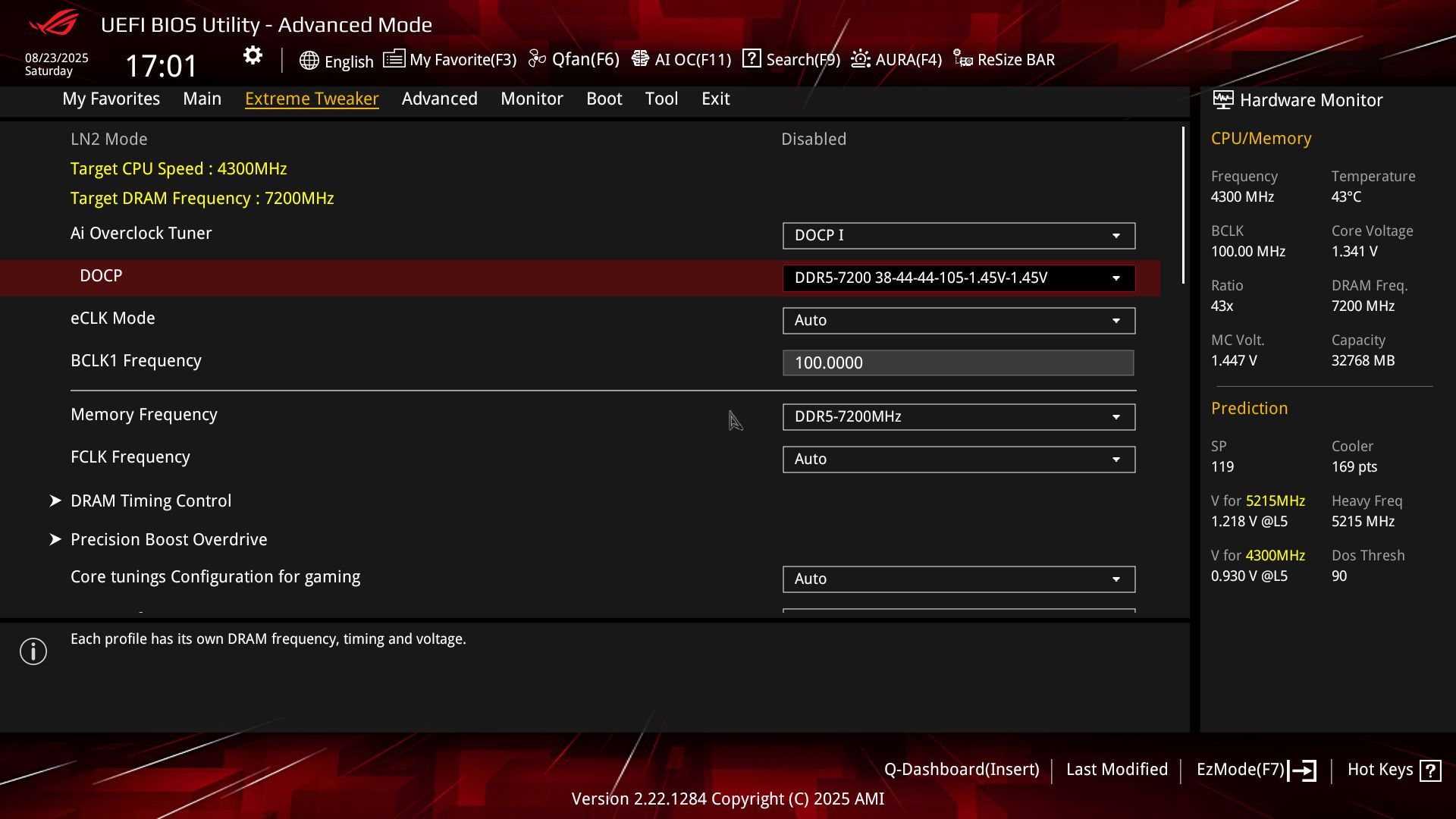1456x819 pixels.
Task: Switch to Tool tab
Action: coord(661,99)
